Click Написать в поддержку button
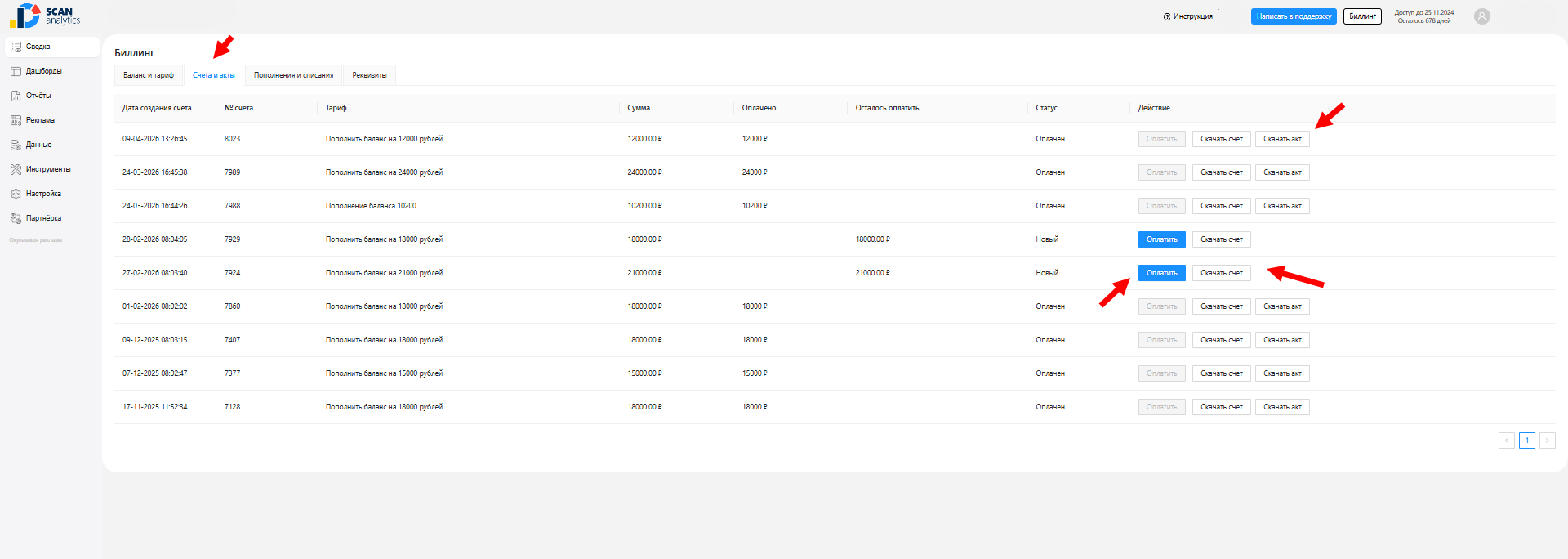The height and width of the screenshot is (559, 1568). point(1294,16)
